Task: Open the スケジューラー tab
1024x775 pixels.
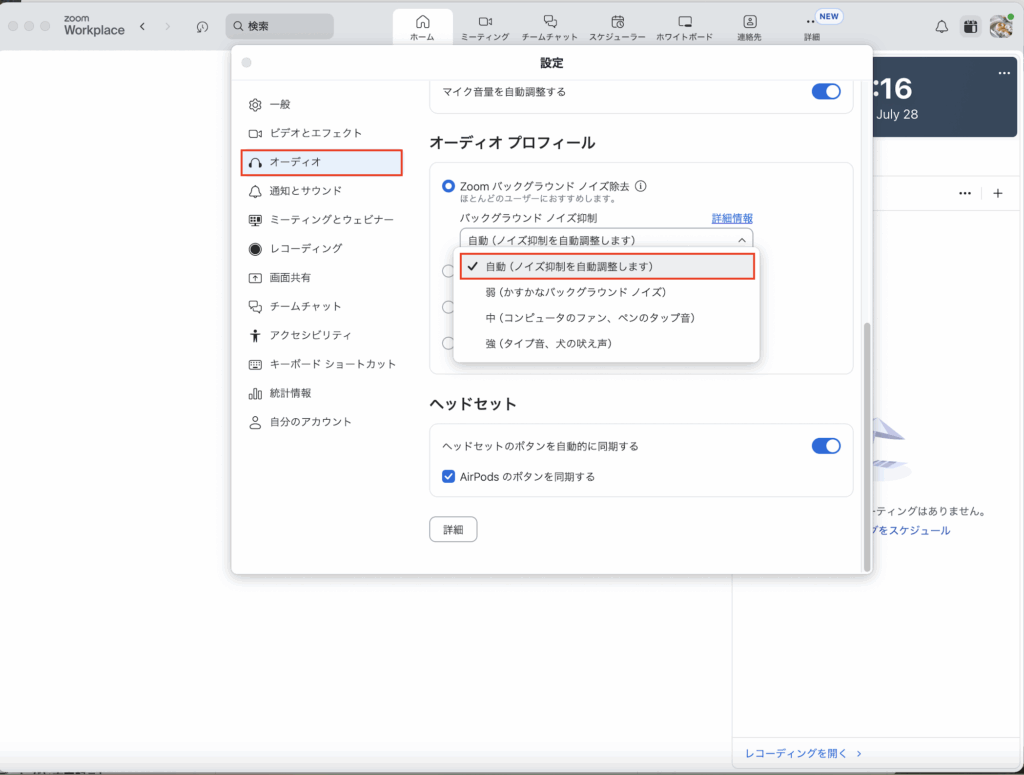Action: (x=617, y=27)
